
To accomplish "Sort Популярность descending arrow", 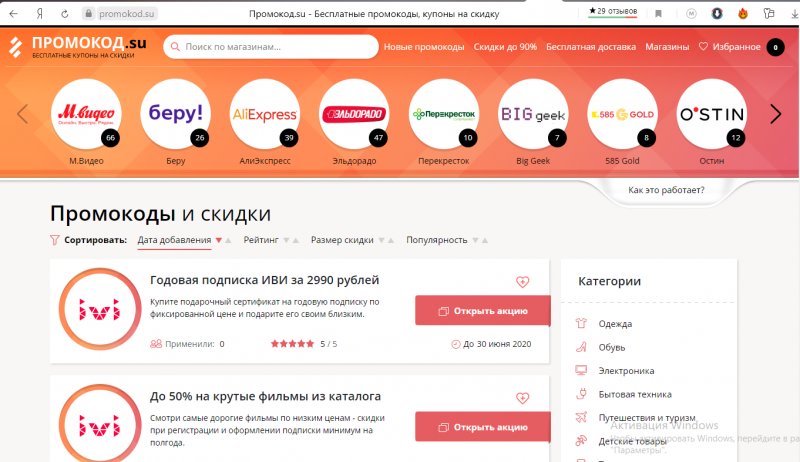I will pyautogui.click(x=475, y=240).
